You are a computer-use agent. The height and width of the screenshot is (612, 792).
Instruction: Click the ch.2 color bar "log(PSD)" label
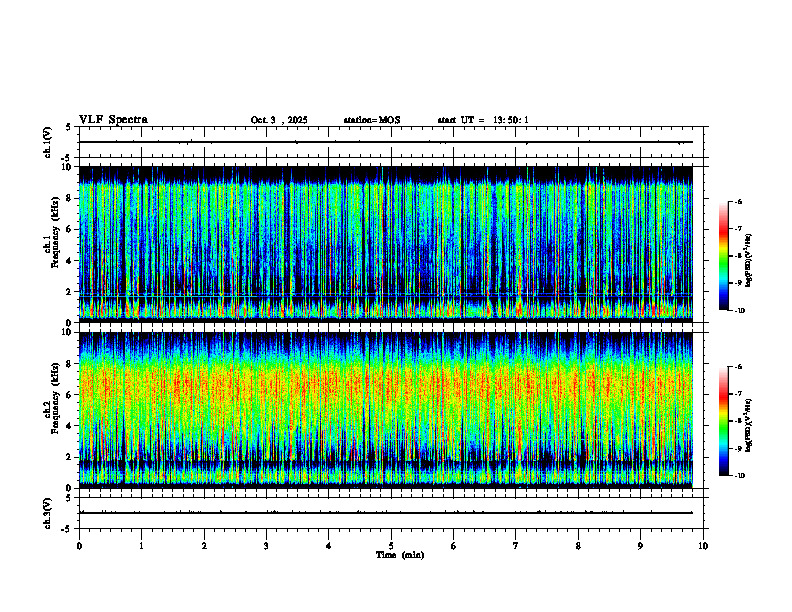749,426
